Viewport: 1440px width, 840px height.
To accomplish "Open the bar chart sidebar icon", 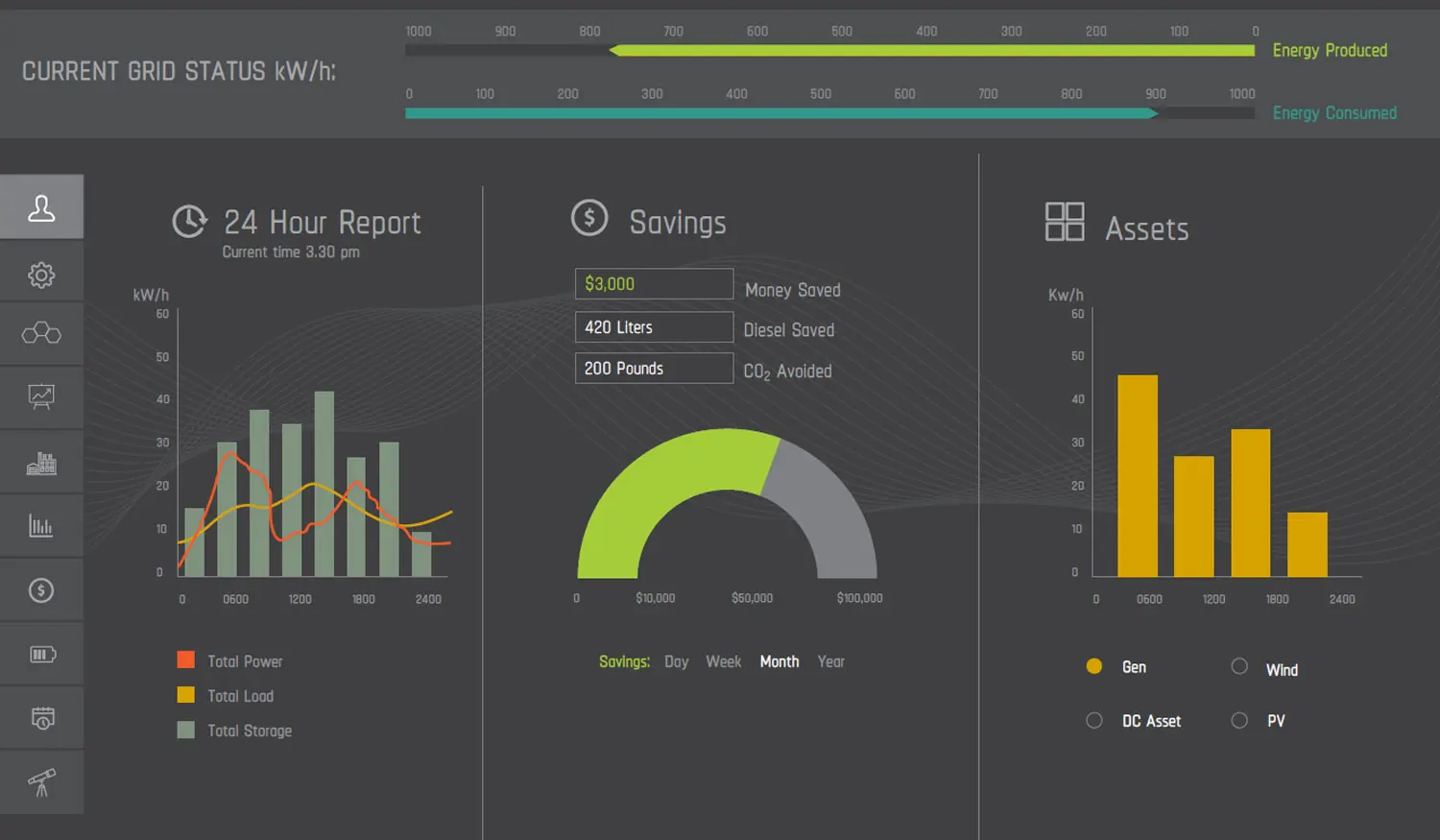I will (41, 526).
